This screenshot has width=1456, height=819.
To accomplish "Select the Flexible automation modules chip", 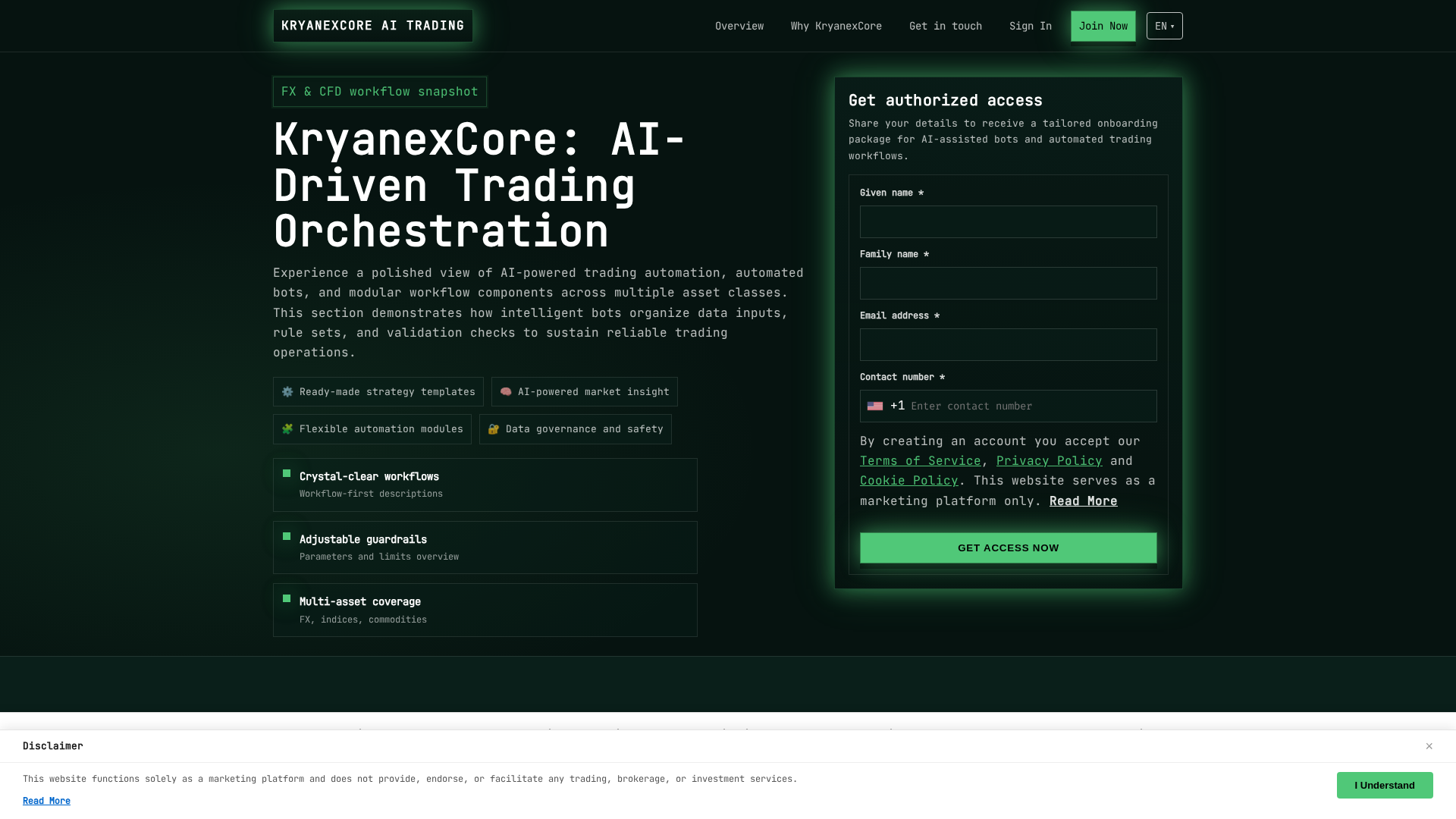I will [x=372, y=429].
